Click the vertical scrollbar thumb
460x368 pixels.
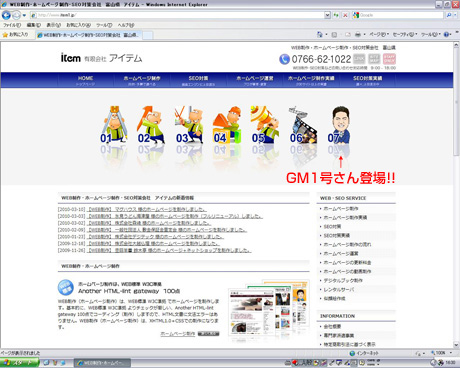[x=456, y=102]
